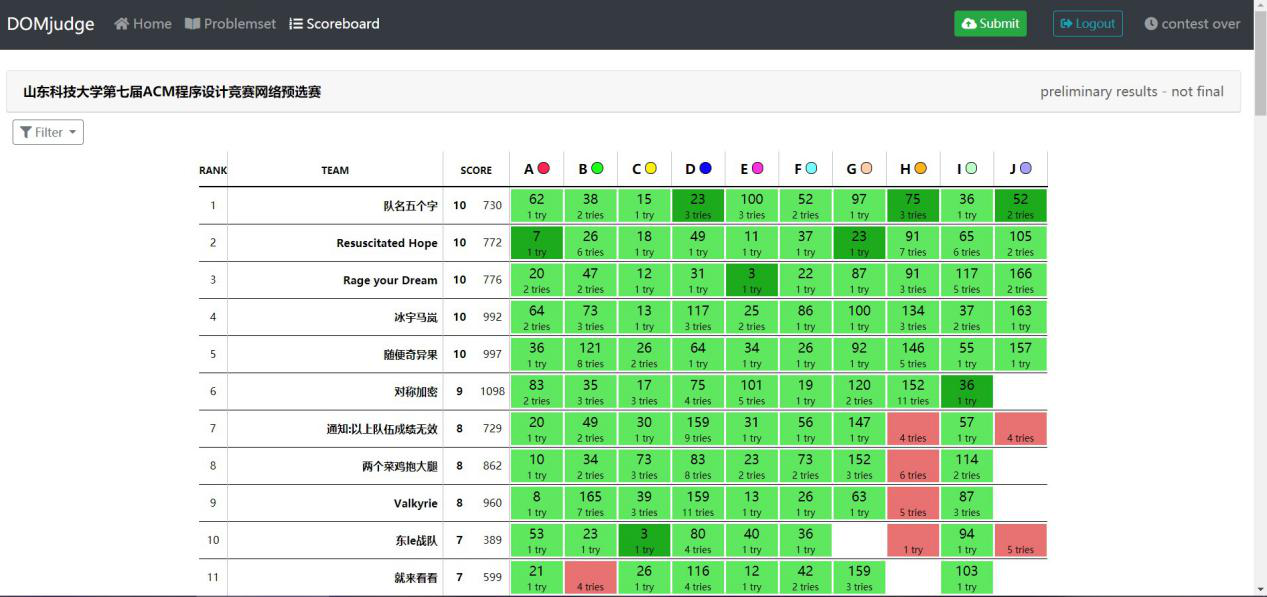Click problem D blue balloon

pyautogui.click(x=705, y=169)
